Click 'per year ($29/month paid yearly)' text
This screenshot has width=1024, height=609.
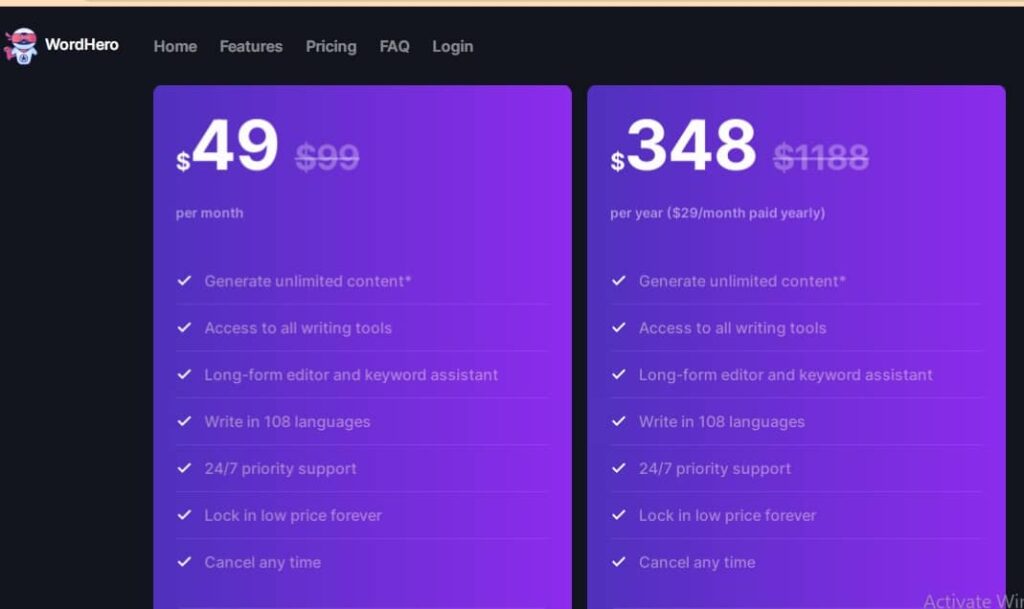[720, 212]
